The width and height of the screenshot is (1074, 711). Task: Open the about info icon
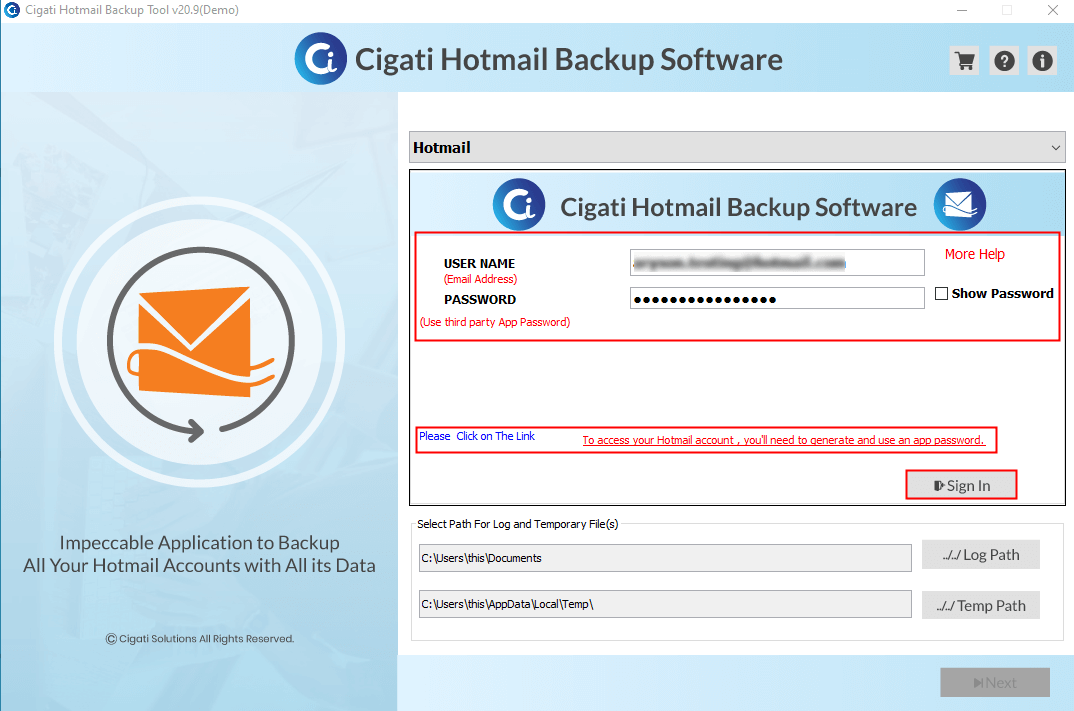click(x=1042, y=61)
